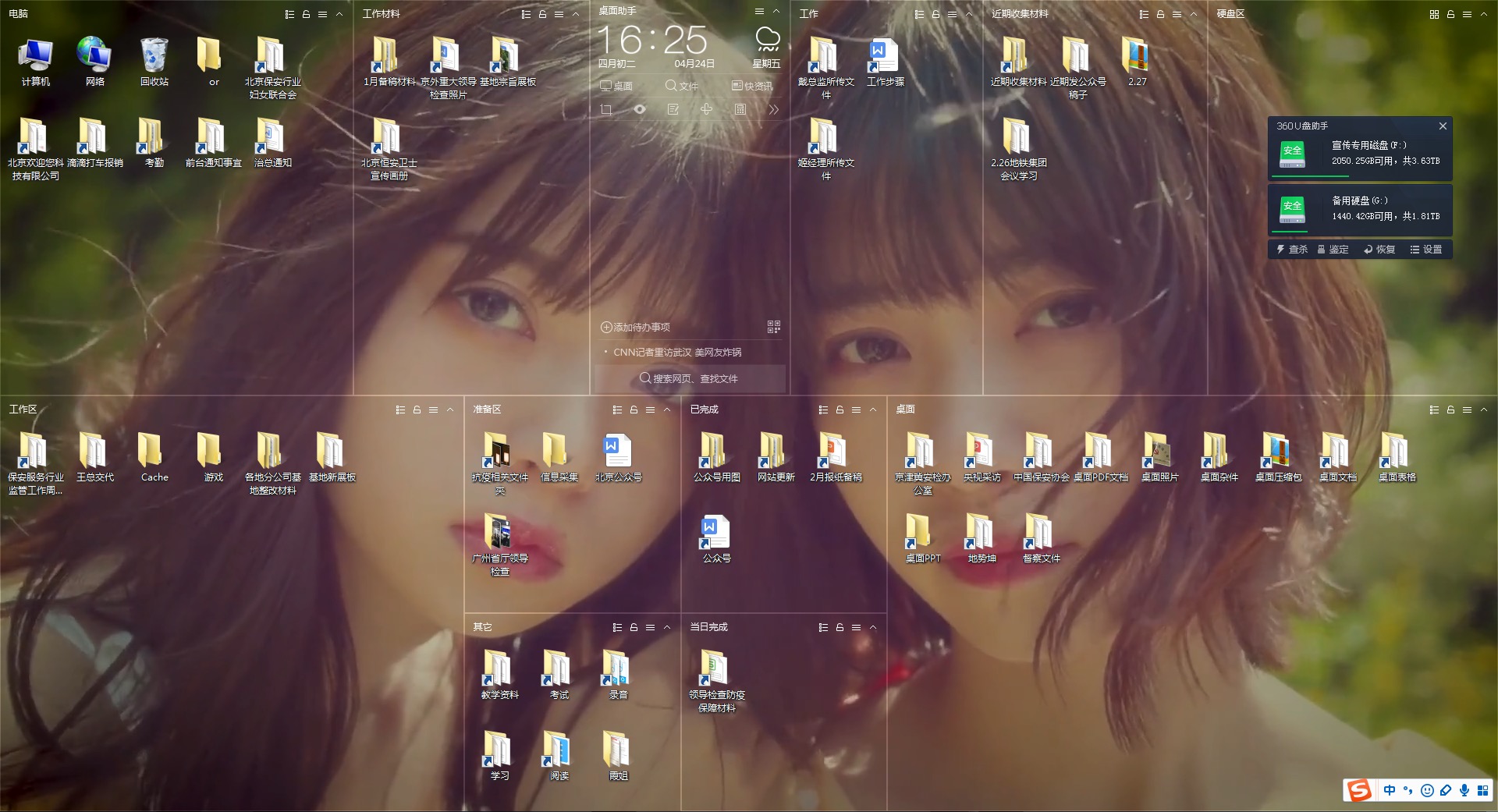Viewport: 1498px width, 812px height.
Task: Expand more tools with double-arrow in 桌面助手
Action: 773,110
